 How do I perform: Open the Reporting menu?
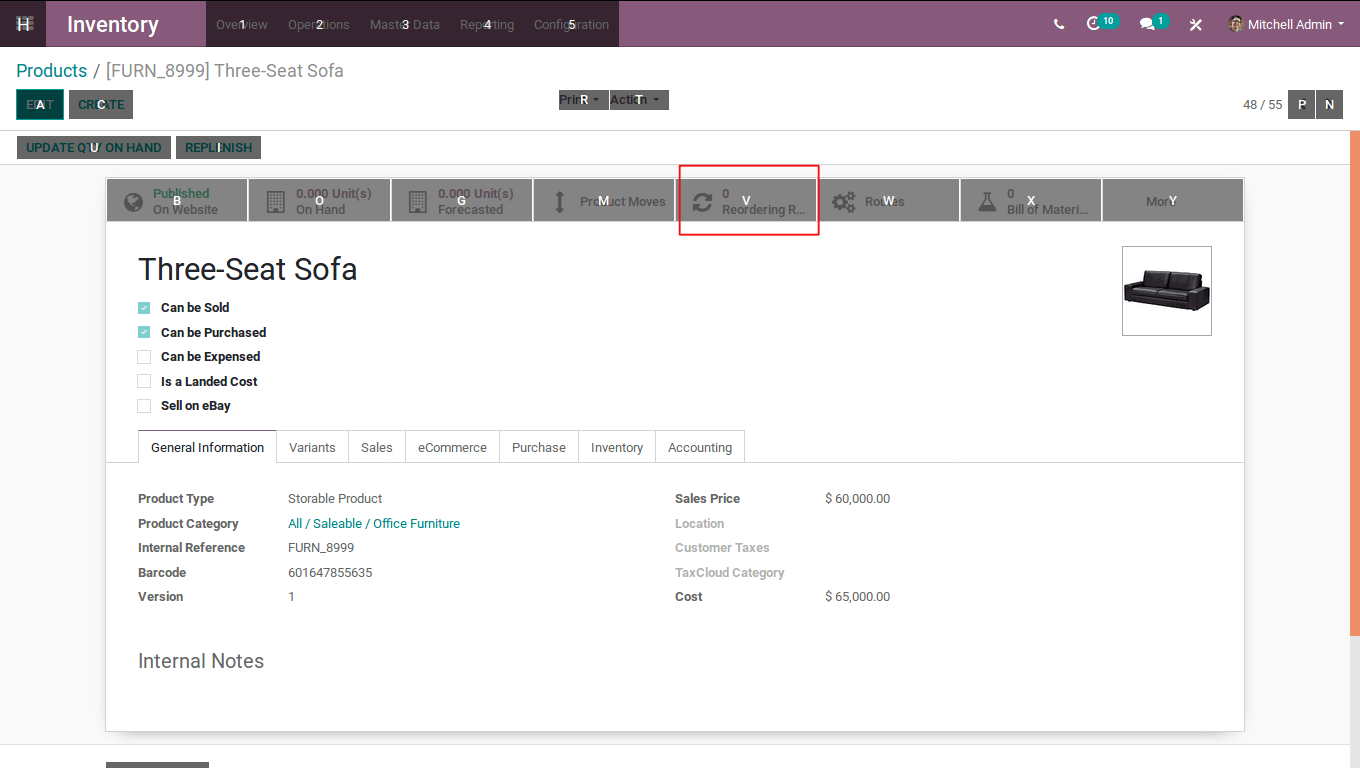click(487, 24)
